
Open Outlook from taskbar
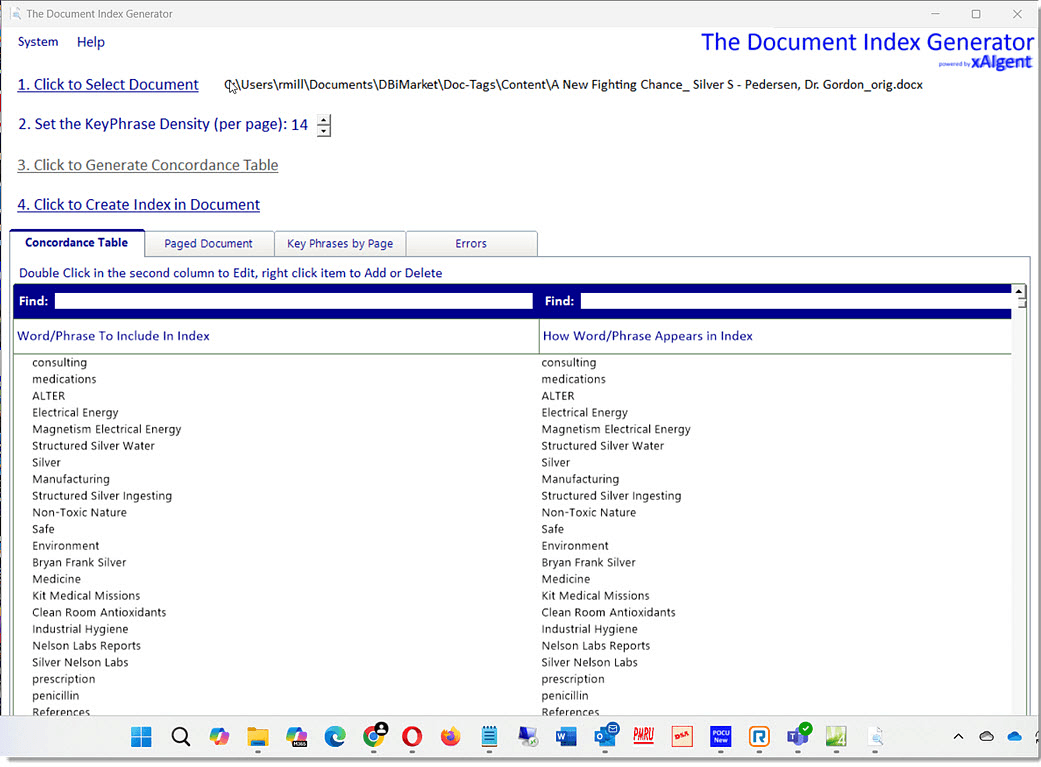[605, 736]
